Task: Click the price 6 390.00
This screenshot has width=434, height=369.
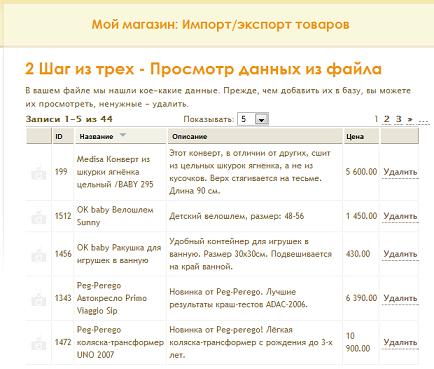Action: pos(361,298)
